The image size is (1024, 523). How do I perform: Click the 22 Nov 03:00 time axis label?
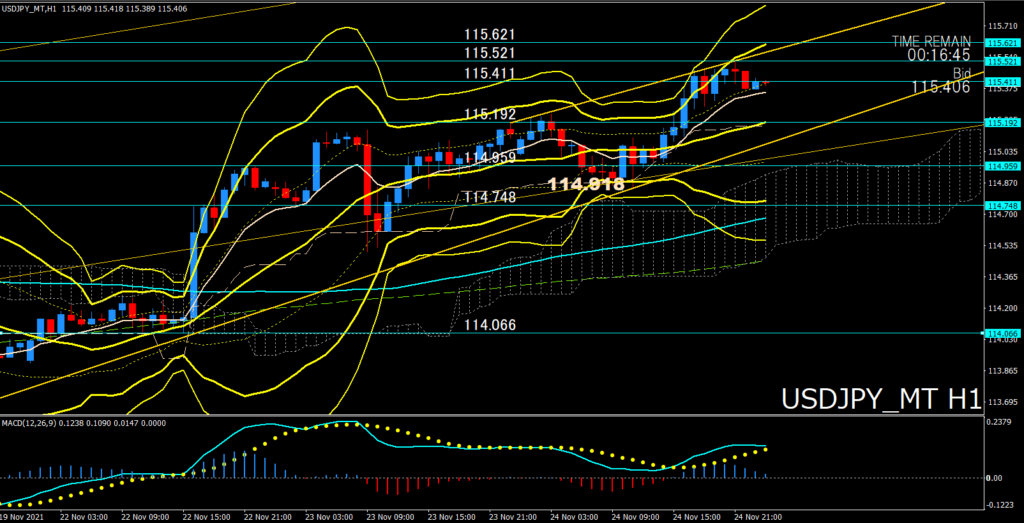[x=85, y=516]
